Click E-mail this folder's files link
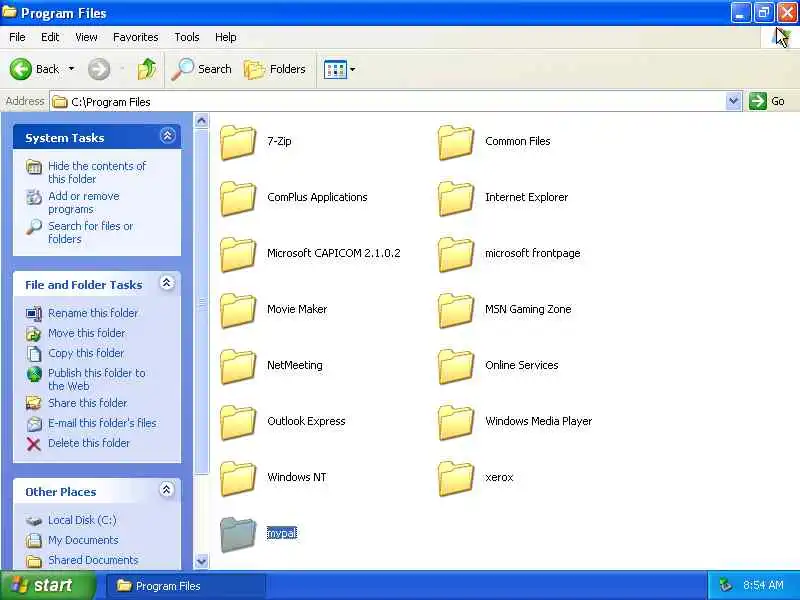Screen dimensions: 800x600 point(103,422)
